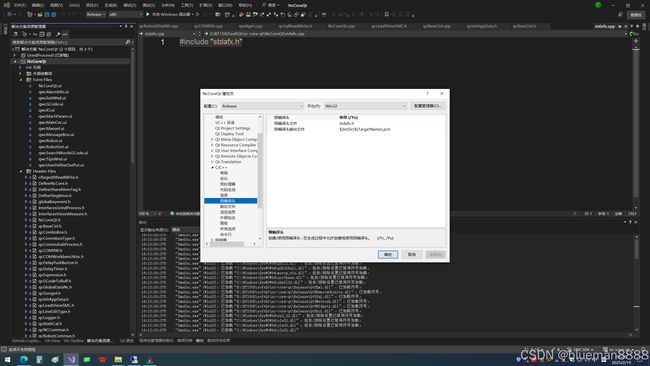
Task: Open the Release solution configuration dropdown in toolbar
Action: tap(96, 15)
